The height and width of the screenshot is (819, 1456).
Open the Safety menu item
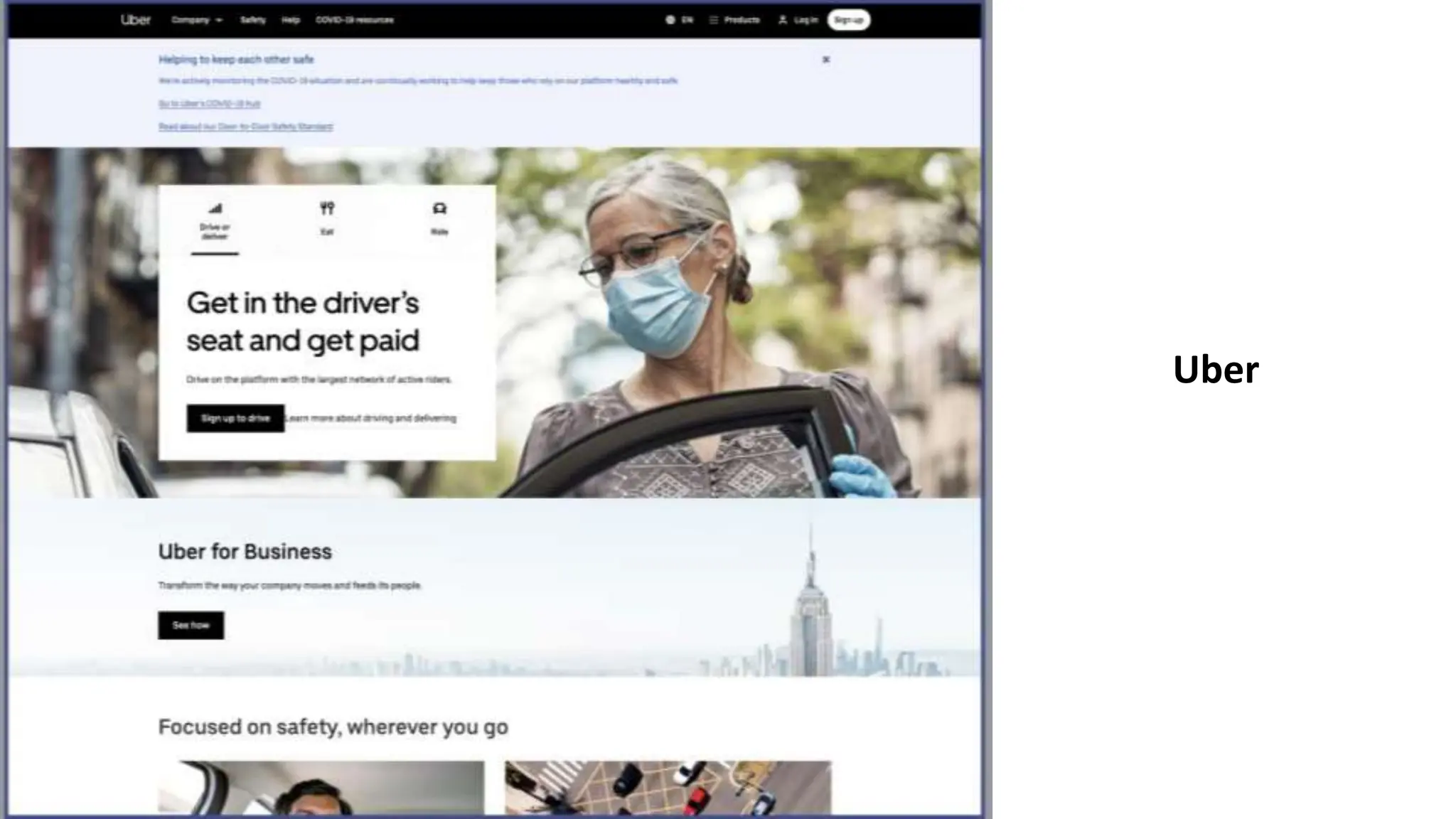tap(252, 20)
